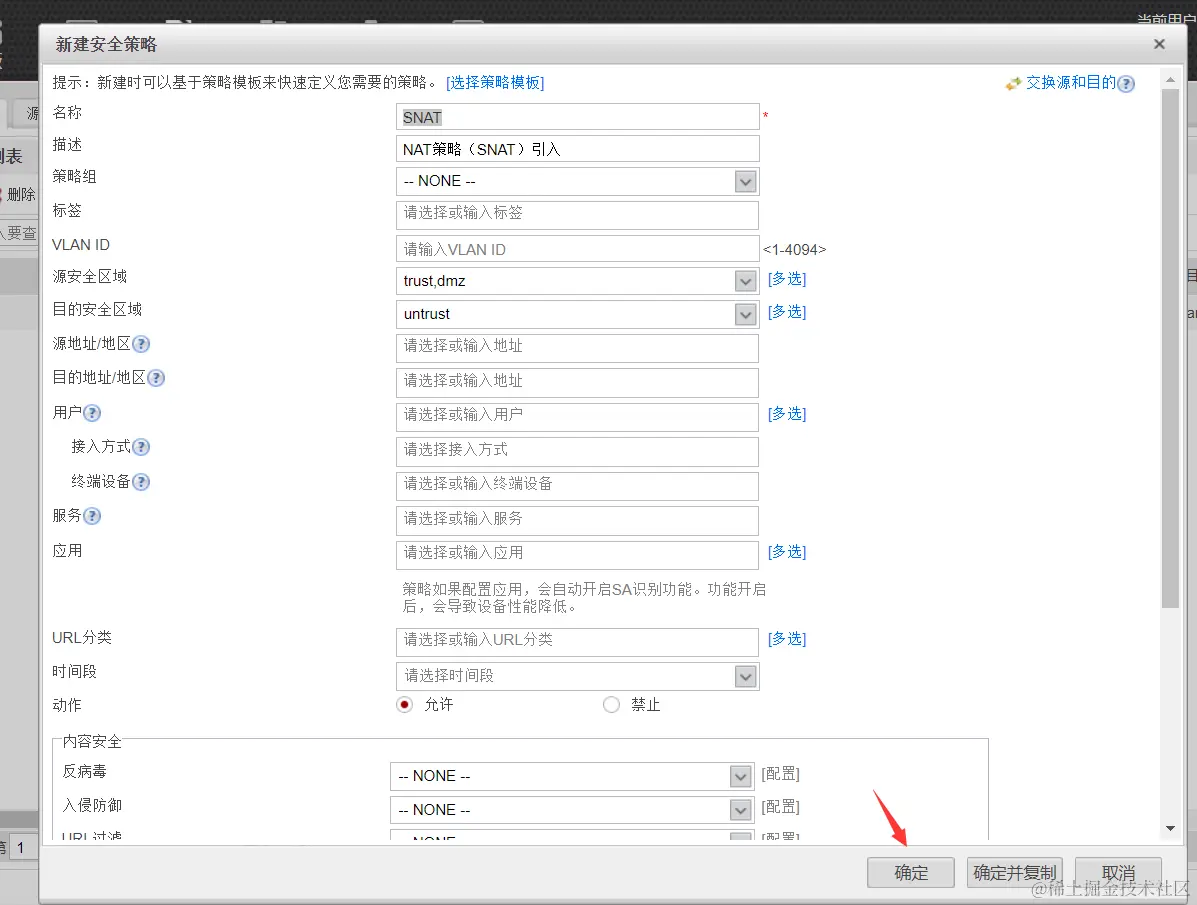
Task: Click 删除 button in background window
Action: point(21,195)
